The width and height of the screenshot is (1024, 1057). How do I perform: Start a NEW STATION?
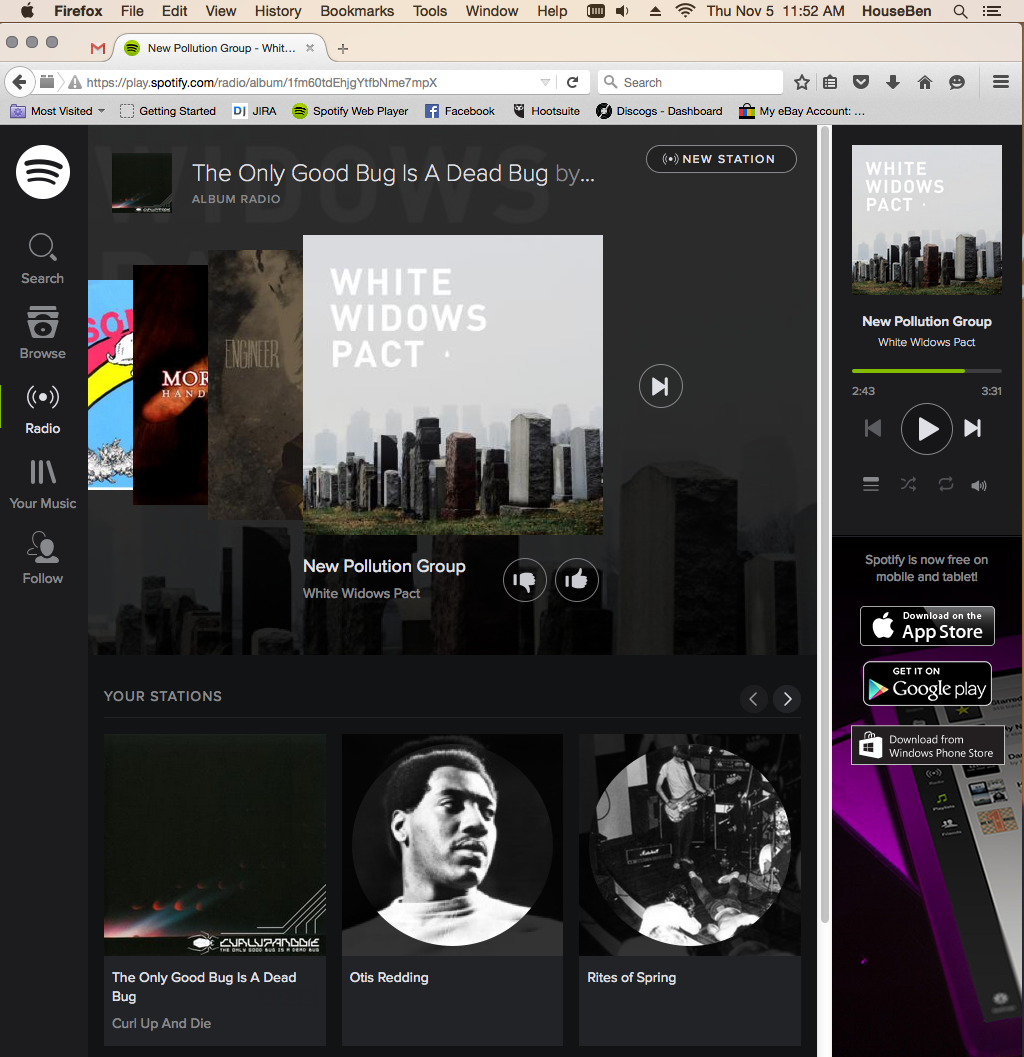click(x=721, y=159)
